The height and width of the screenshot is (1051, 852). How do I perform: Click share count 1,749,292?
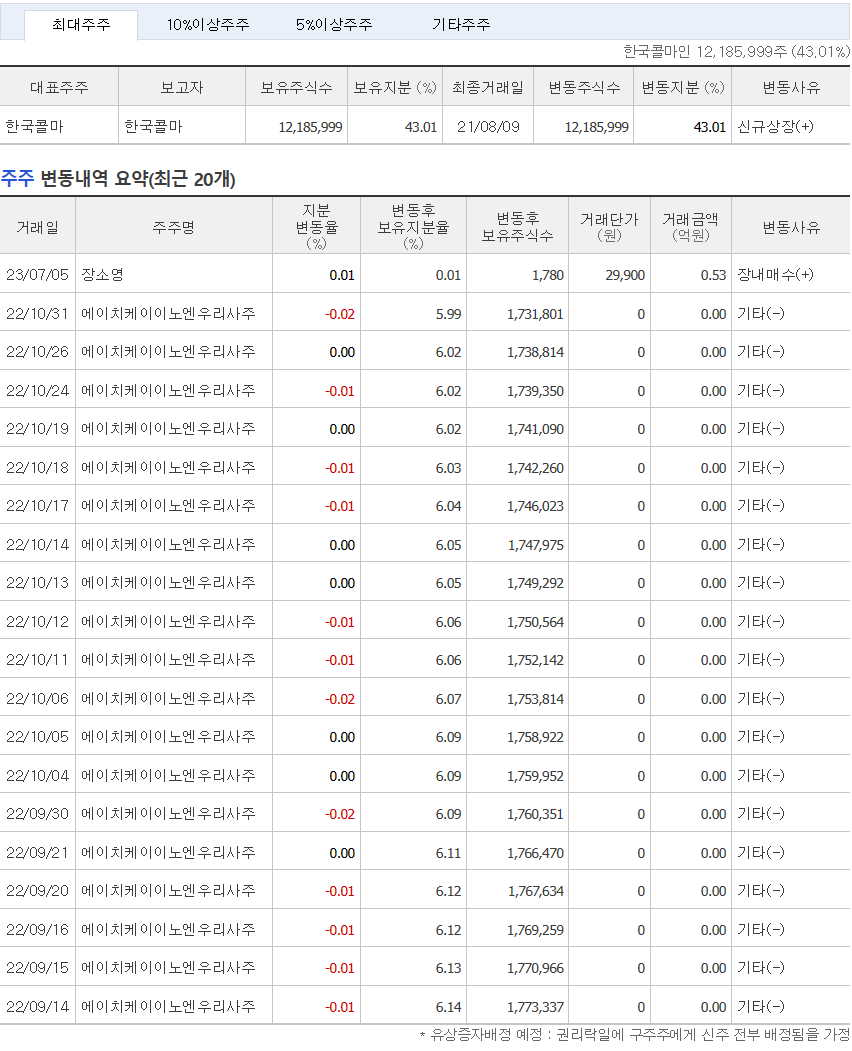[535, 583]
